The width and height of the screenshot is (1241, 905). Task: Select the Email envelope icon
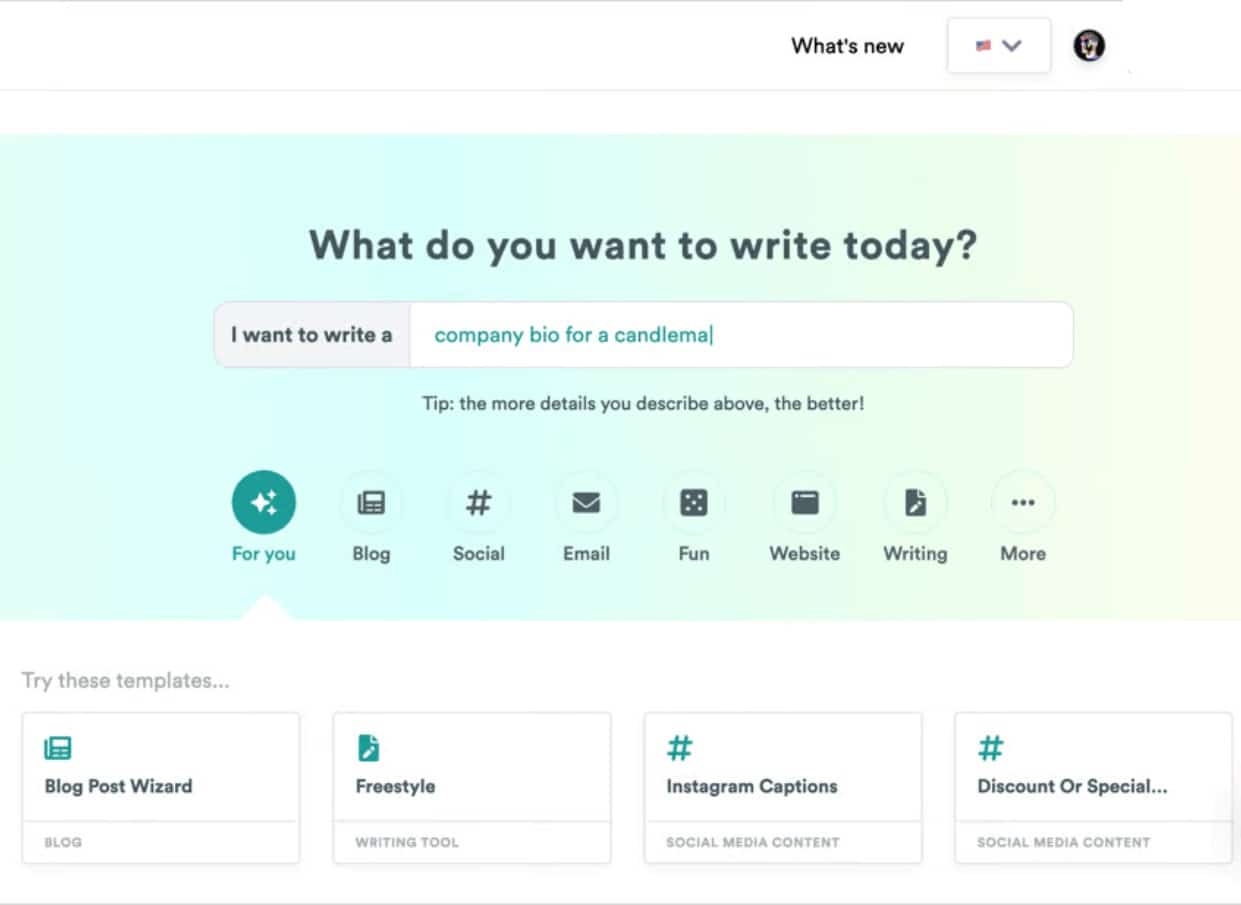point(586,502)
